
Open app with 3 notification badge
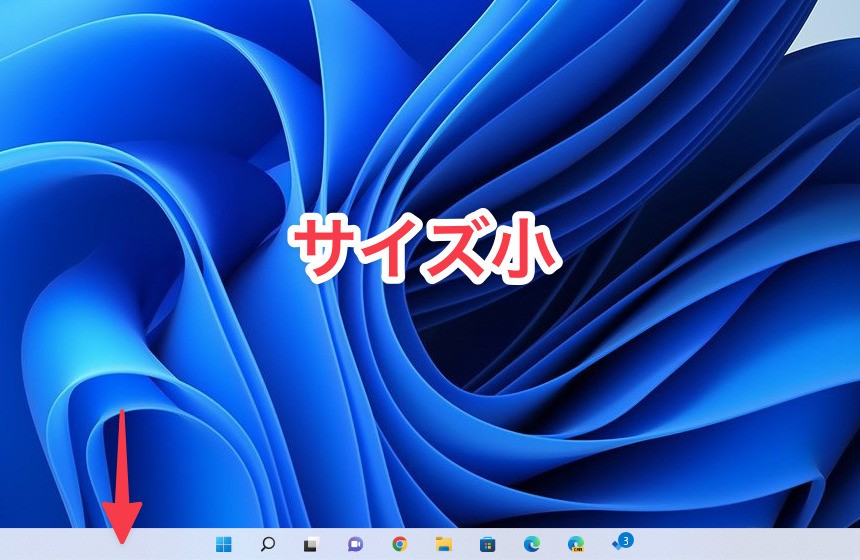(x=623, y=542)
